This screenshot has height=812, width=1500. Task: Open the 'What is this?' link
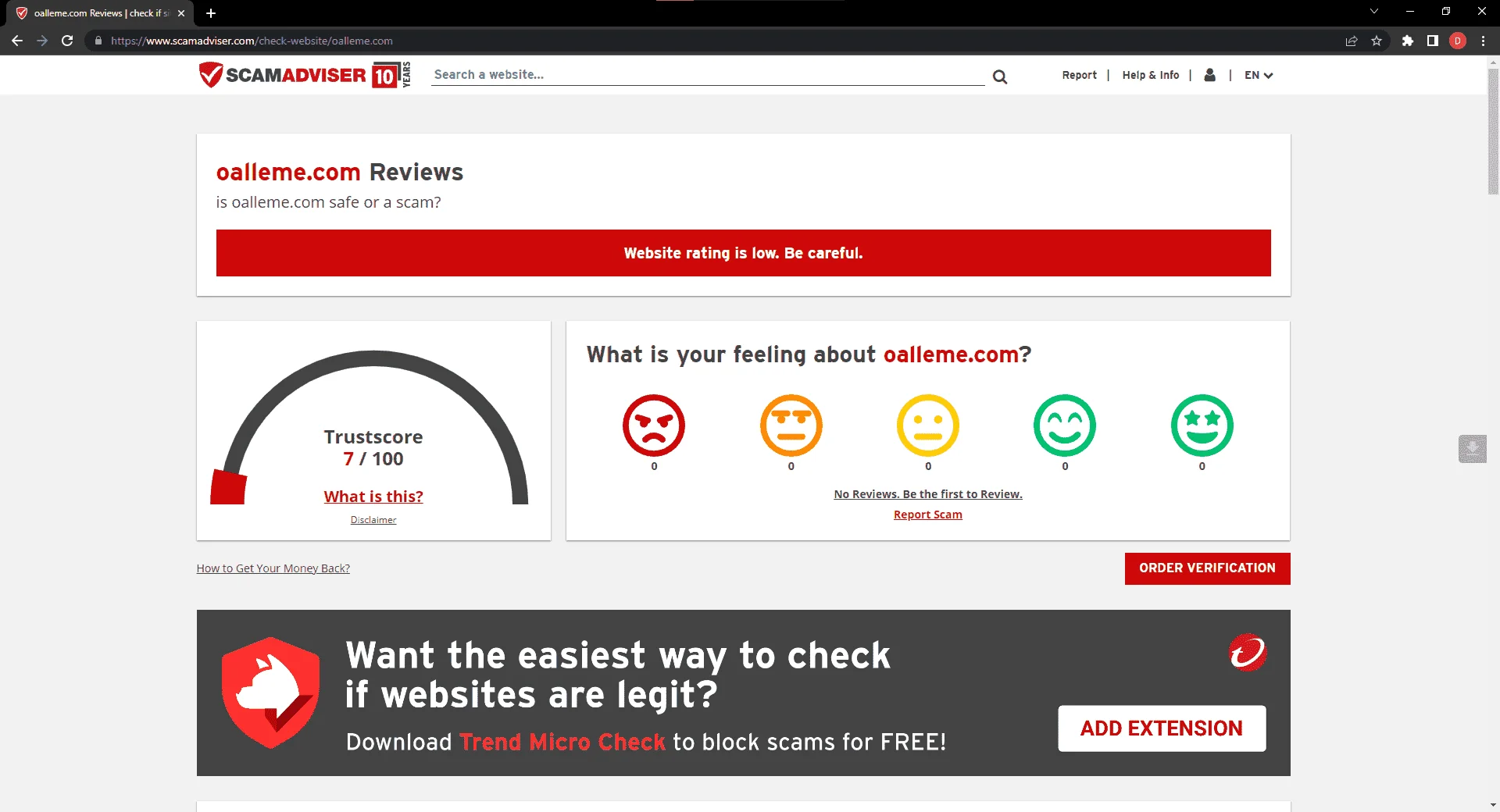tap(373, 497)
